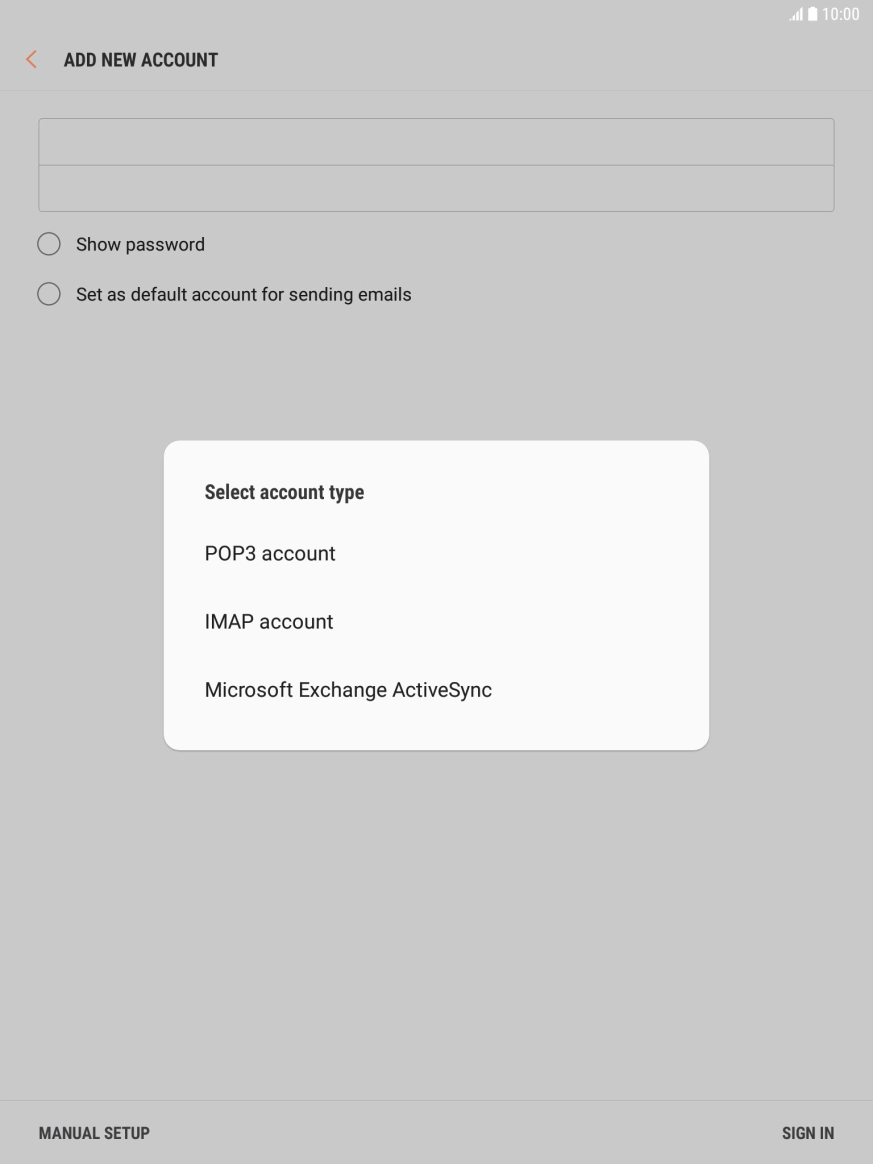Image resolution: width=873 pixels, height=1164 pixels.
Task: Tap the email address entry field
Action: (x=436, y=141)
